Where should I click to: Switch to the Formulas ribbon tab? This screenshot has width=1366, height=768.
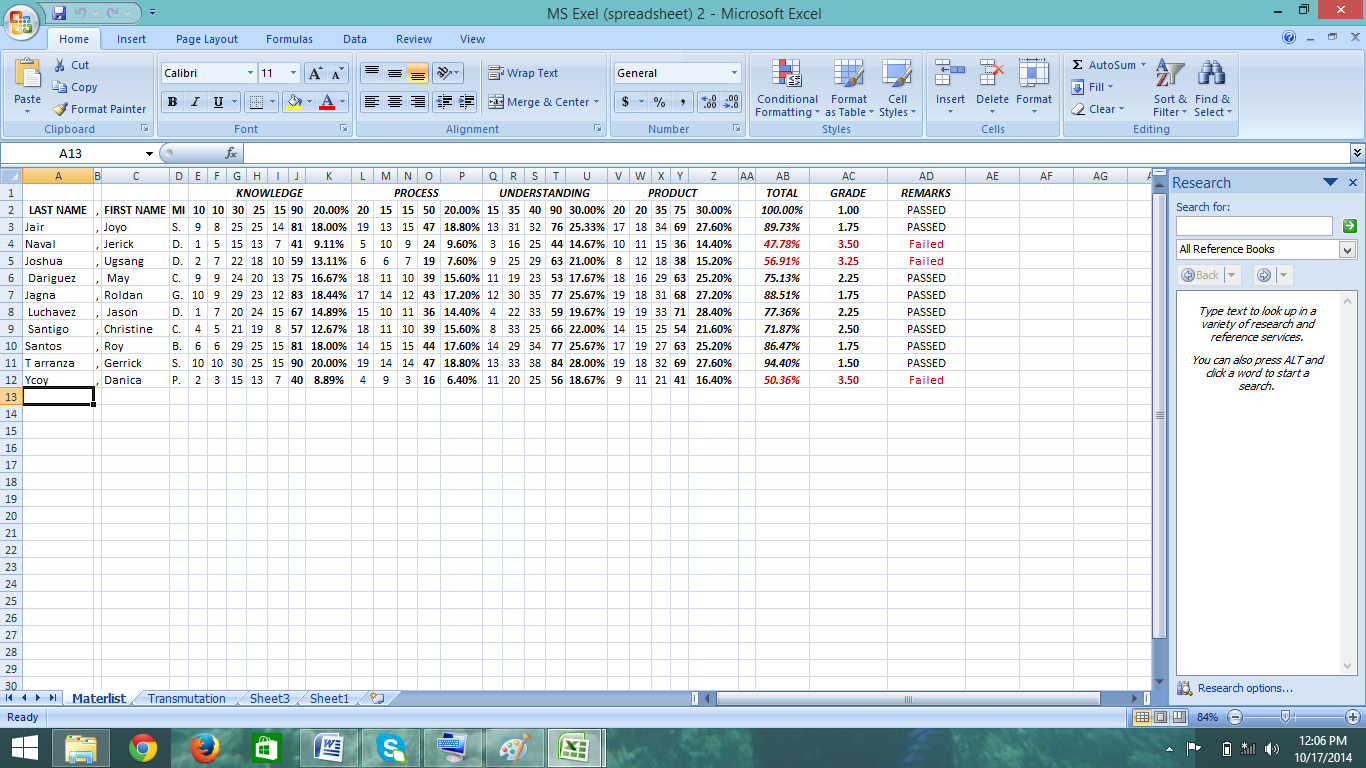[289, 38]
